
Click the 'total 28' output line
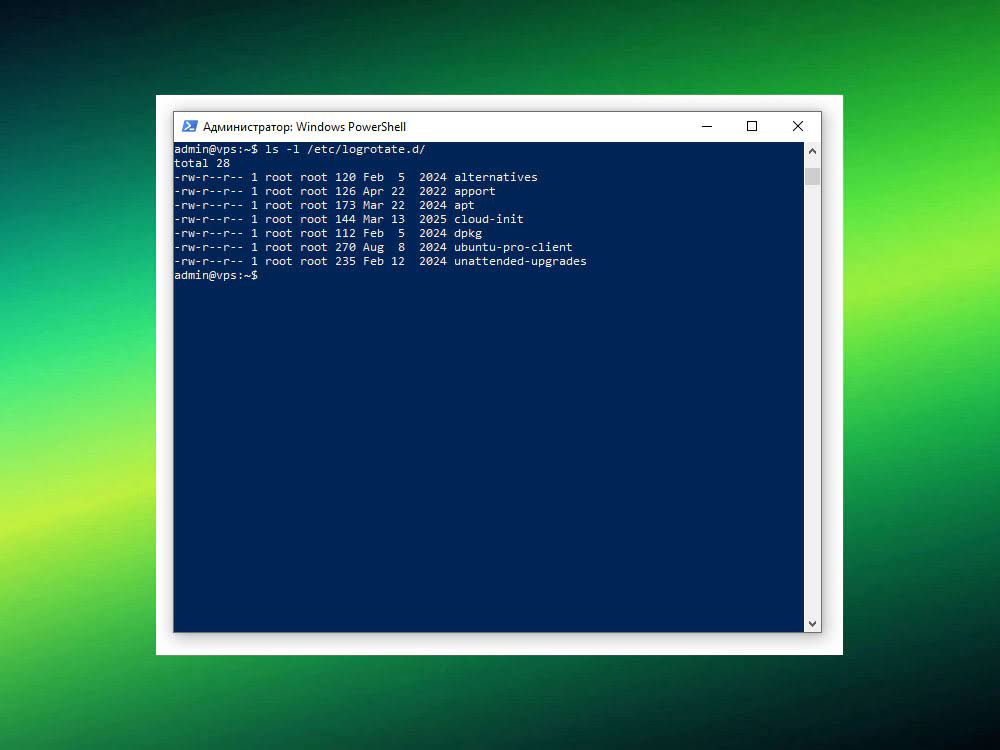202,163
